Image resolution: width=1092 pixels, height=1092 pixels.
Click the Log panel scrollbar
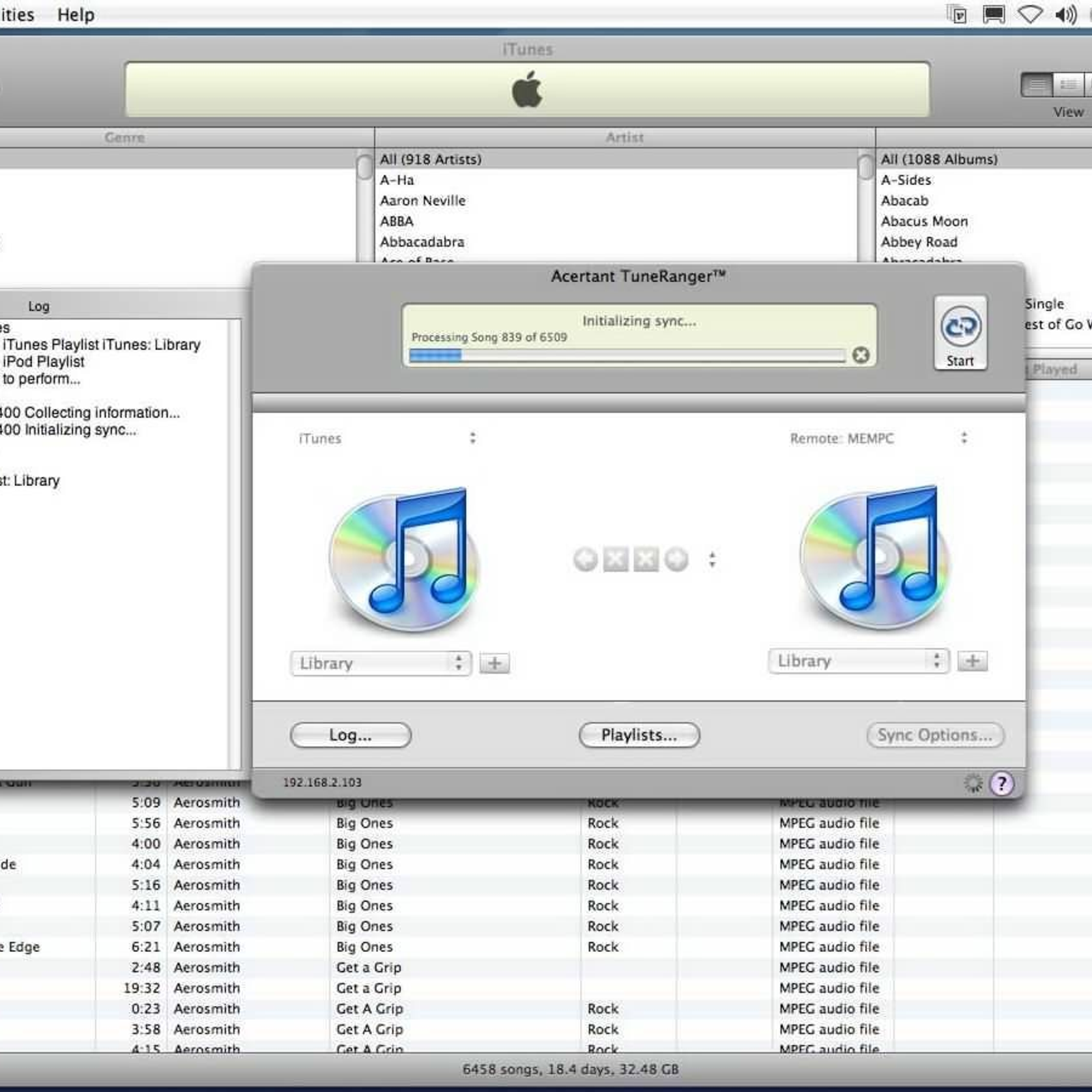(235, 544)
